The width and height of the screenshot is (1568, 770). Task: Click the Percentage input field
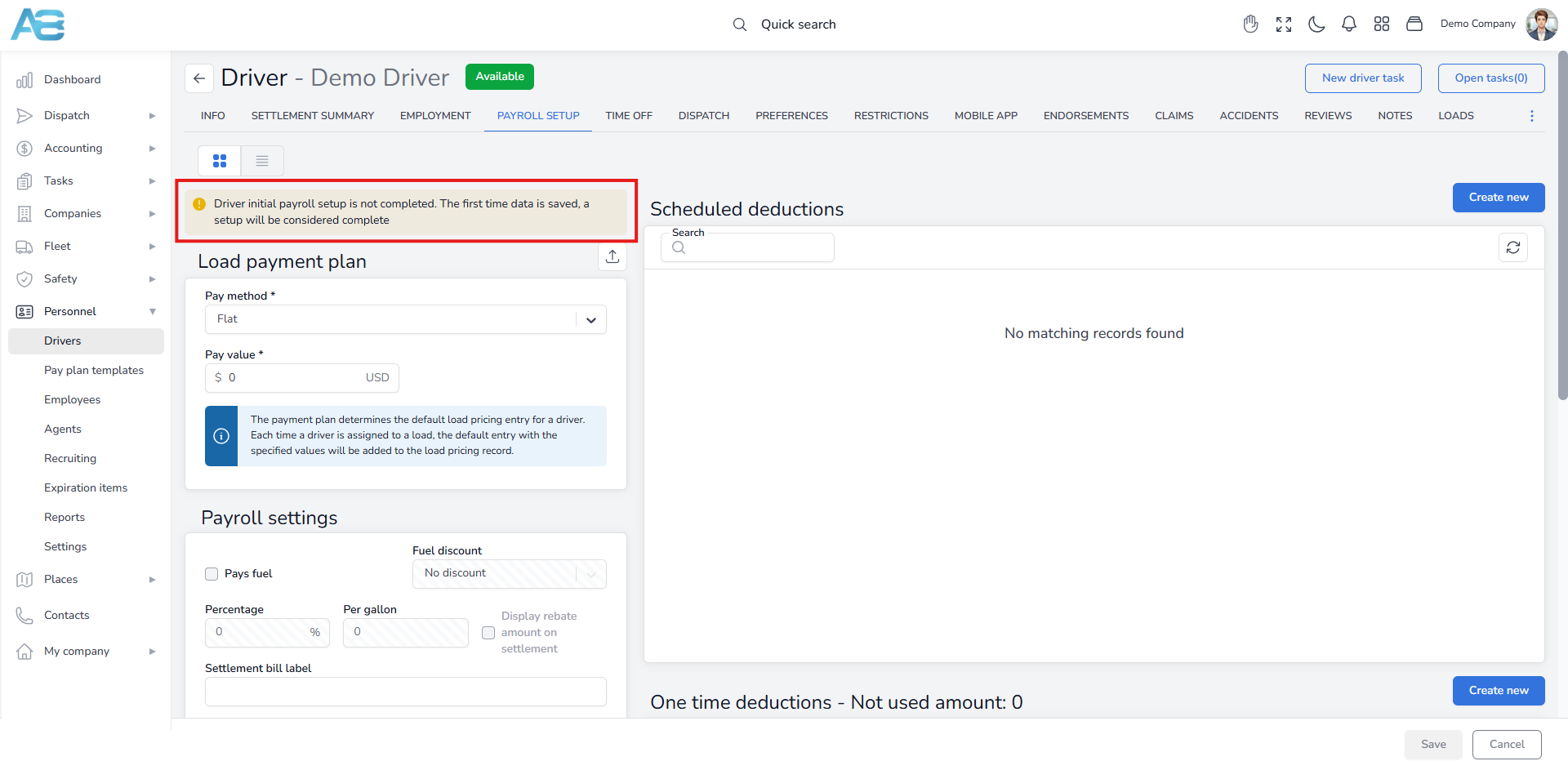267,633
